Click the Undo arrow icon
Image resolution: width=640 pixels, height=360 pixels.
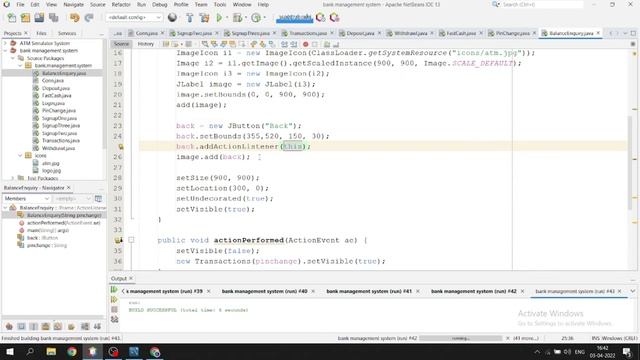(x=74, y=18)
